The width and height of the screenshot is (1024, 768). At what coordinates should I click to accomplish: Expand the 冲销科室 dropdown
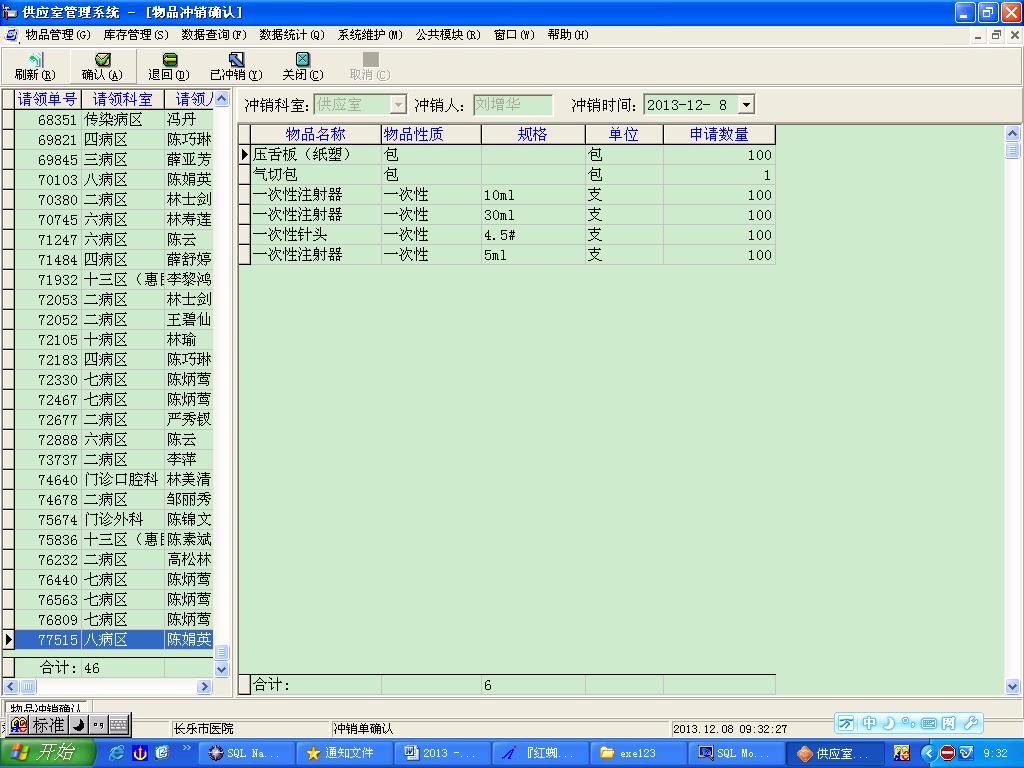tap(398, 104)
